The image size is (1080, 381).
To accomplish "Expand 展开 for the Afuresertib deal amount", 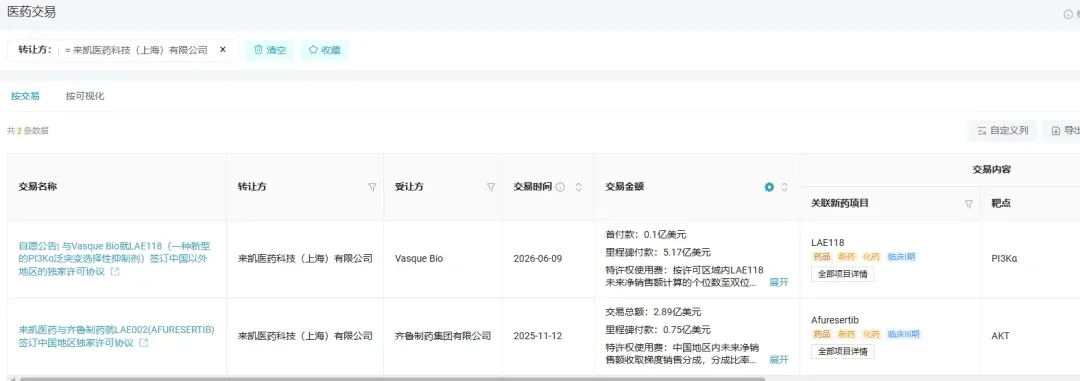I will coord(778,360).
